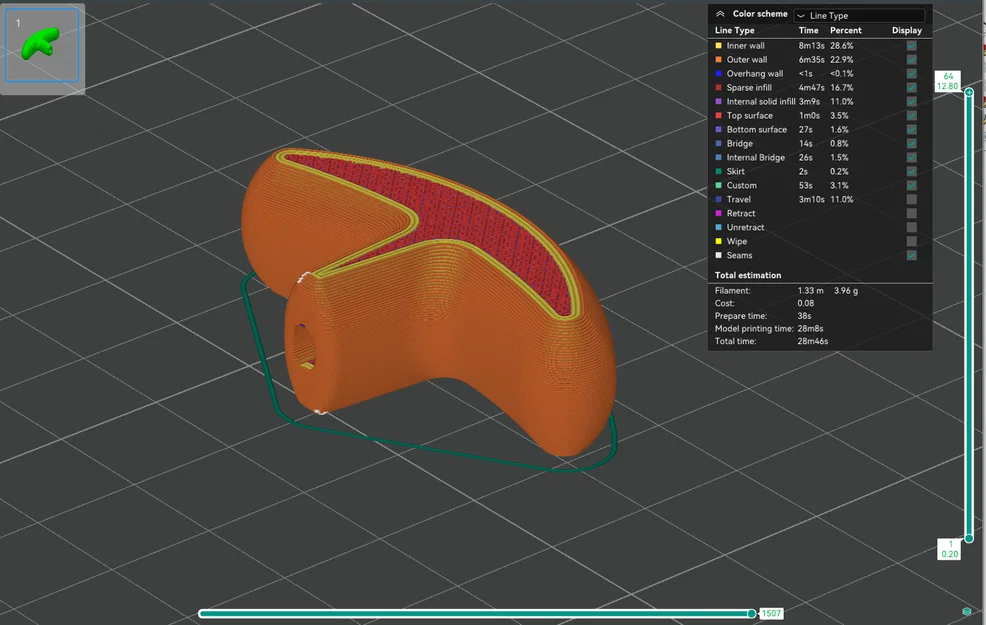Toggle Overhang wall display checkbox
The image size is (986, 625).
coord(911,74)
